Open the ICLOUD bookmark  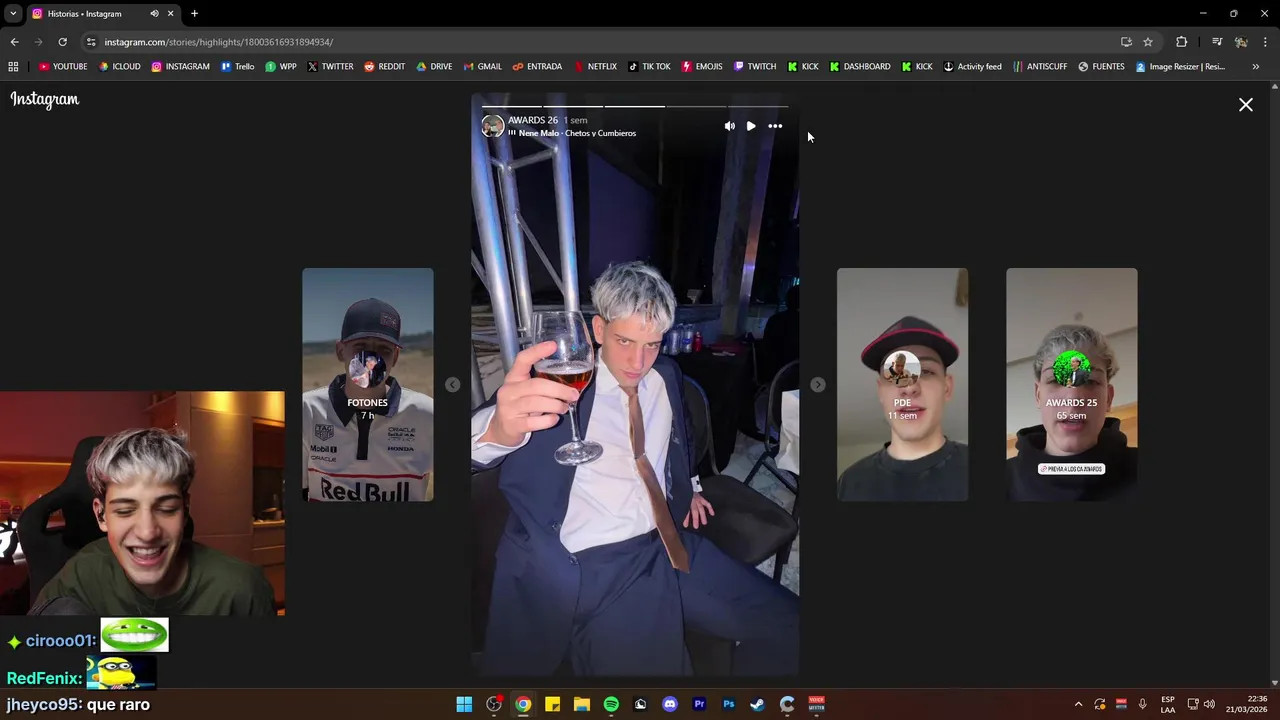coord(120,66)
